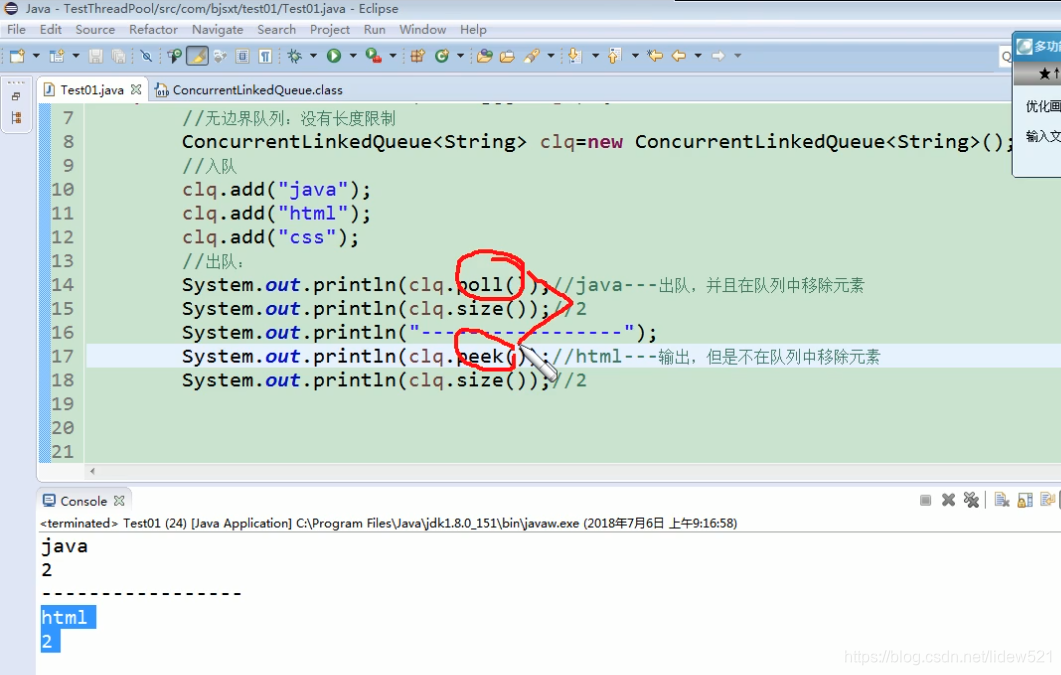Open the Run configurations dropdown arrow
This screenshot has height=675, width=1061.
[x=353, y=56]
